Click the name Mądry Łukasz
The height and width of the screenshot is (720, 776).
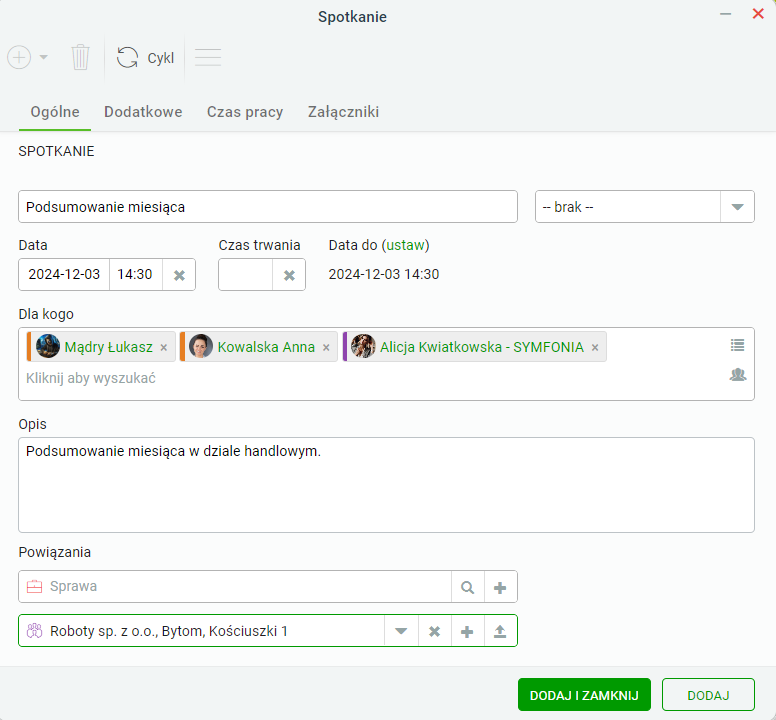click(x=108, y=347)
